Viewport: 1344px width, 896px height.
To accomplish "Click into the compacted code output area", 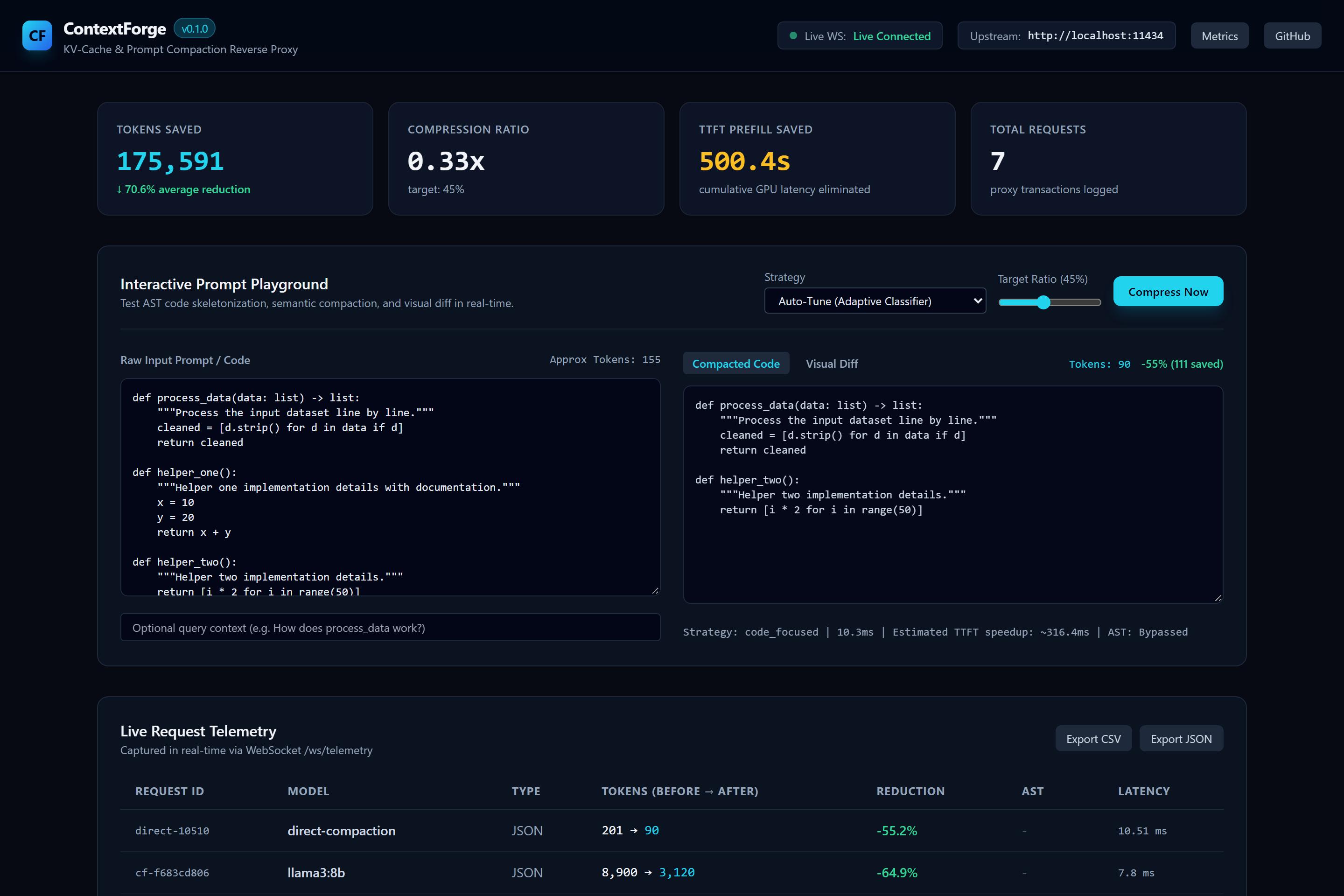I will click(953, 494).
